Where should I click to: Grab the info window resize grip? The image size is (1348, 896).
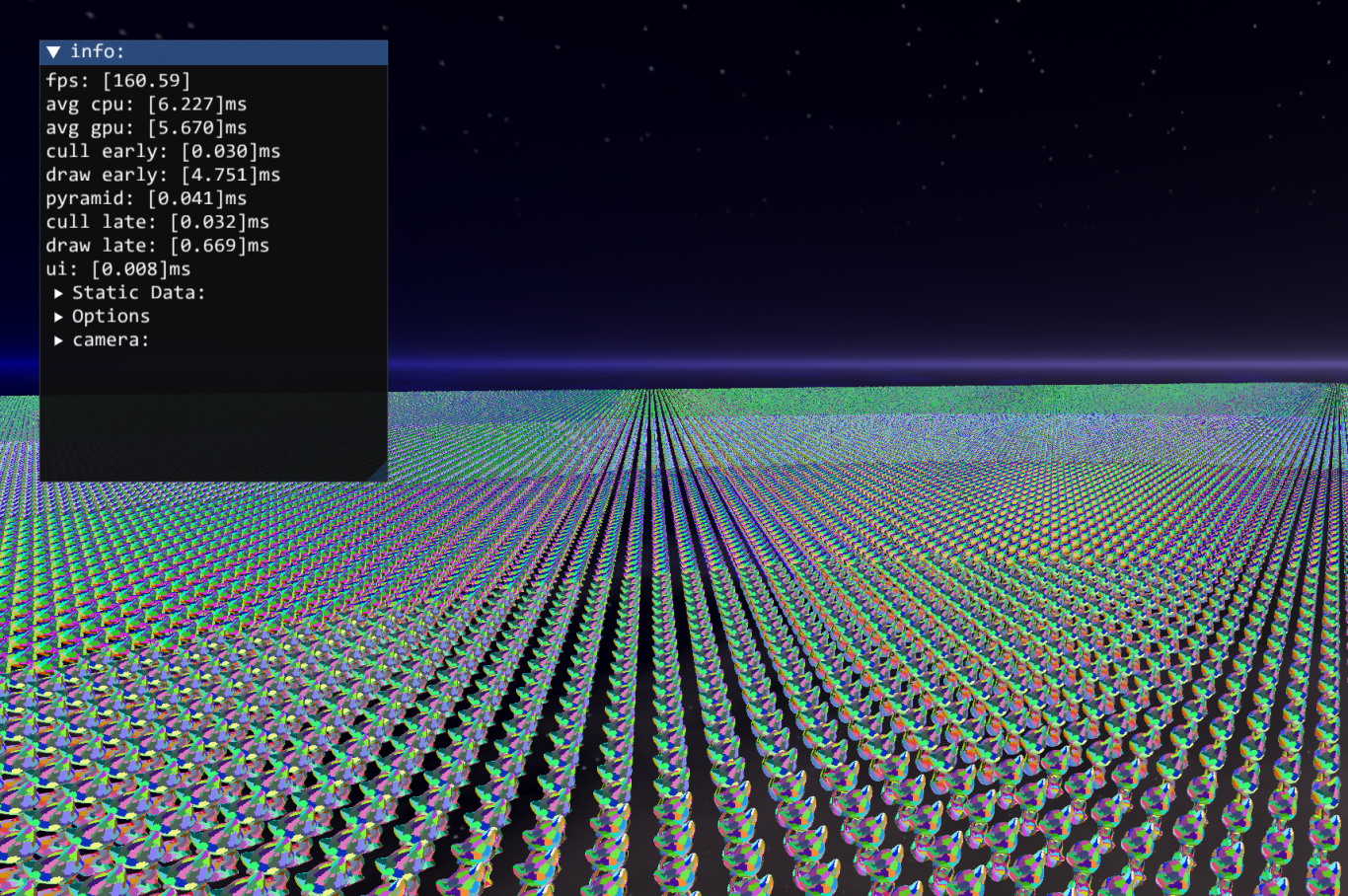(x=378, y=472)
